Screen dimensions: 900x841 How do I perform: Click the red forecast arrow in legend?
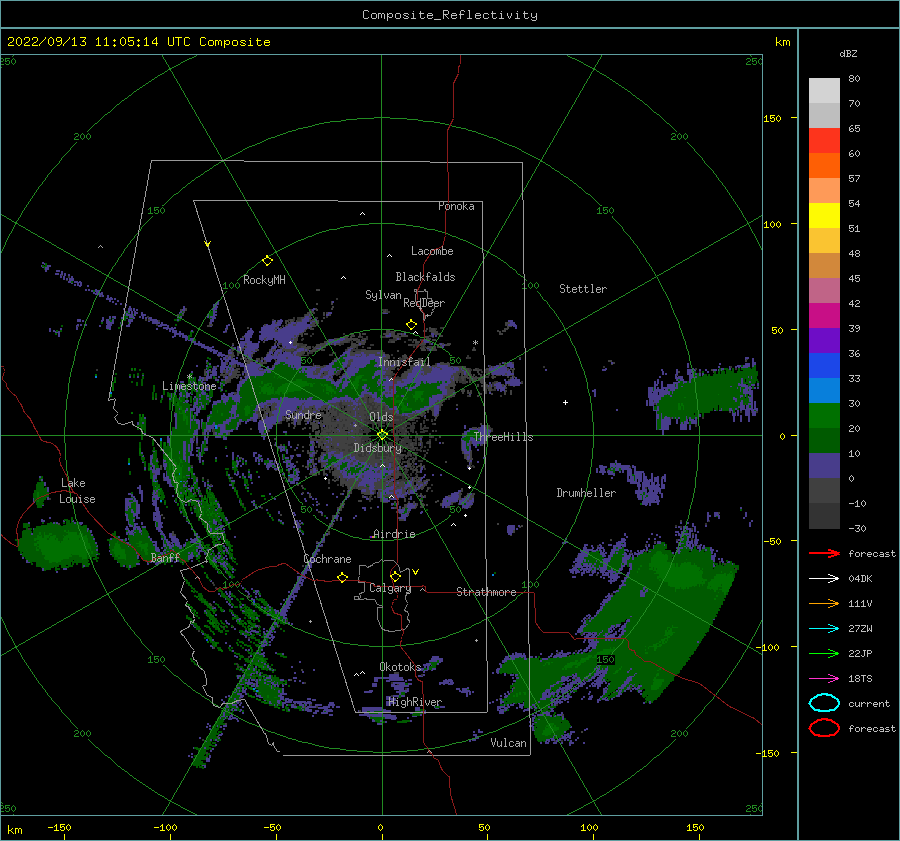point(824,553)
